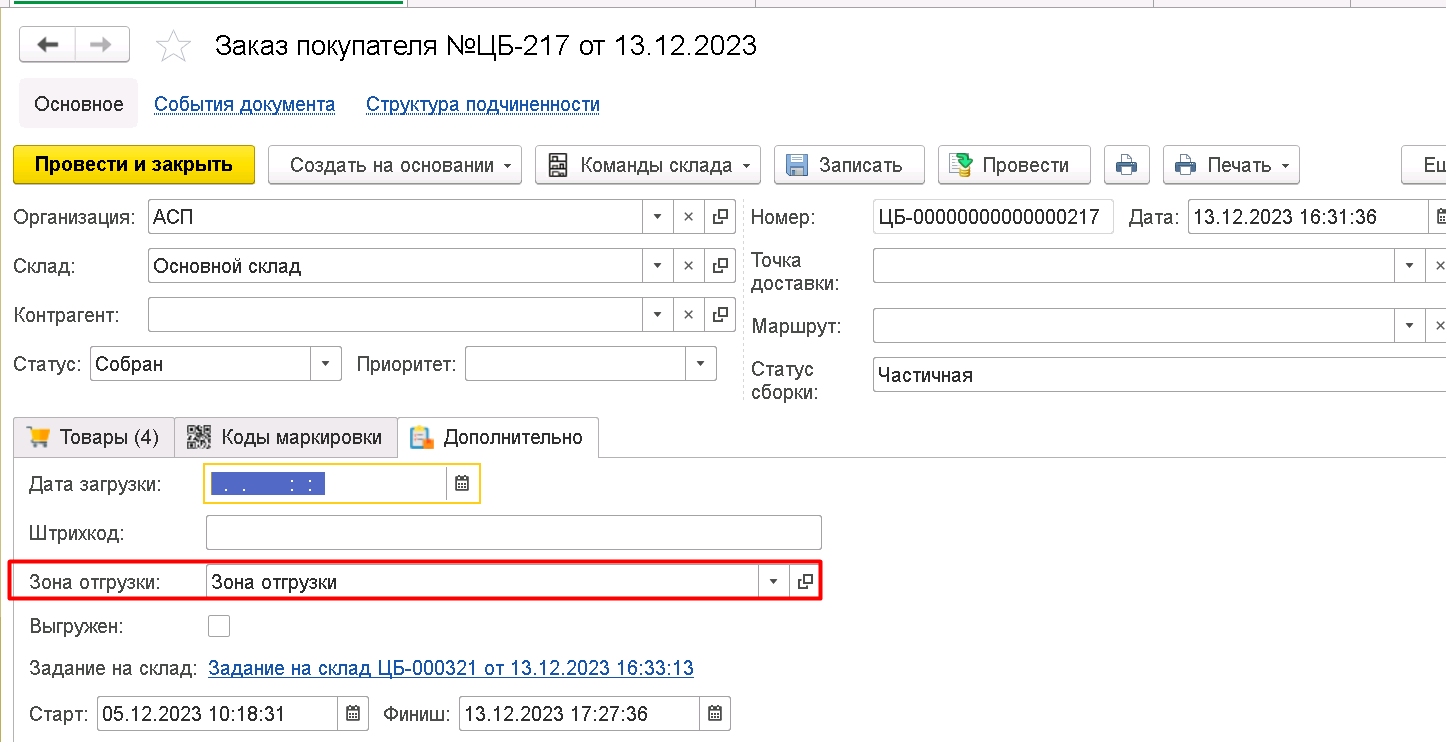Open the Печать dropdown menu
This screenshot has height=742, width=1446.
click(x=1231, y=165)
